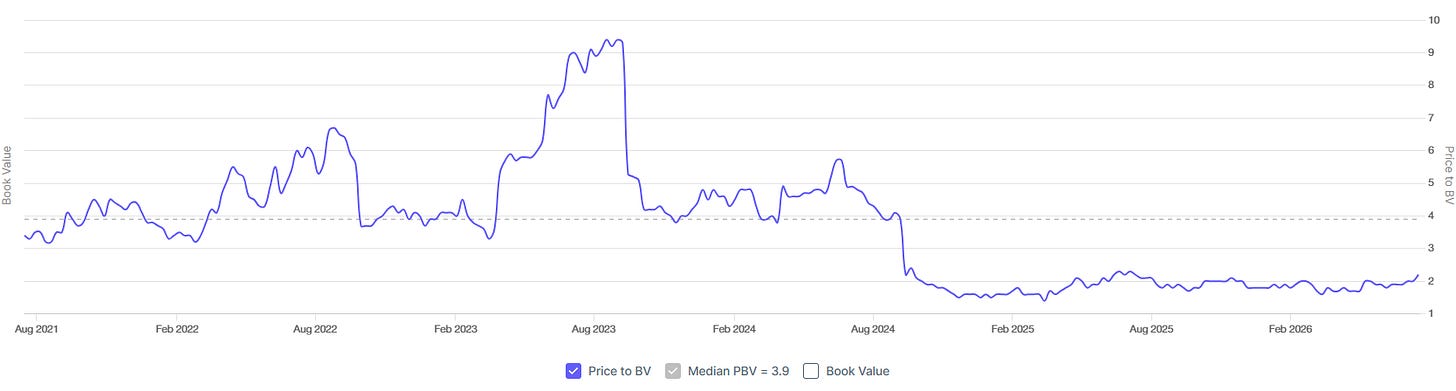Uncheck the Price to BV checkbox
Screen dimensions: 1456x391
(573, 371)
